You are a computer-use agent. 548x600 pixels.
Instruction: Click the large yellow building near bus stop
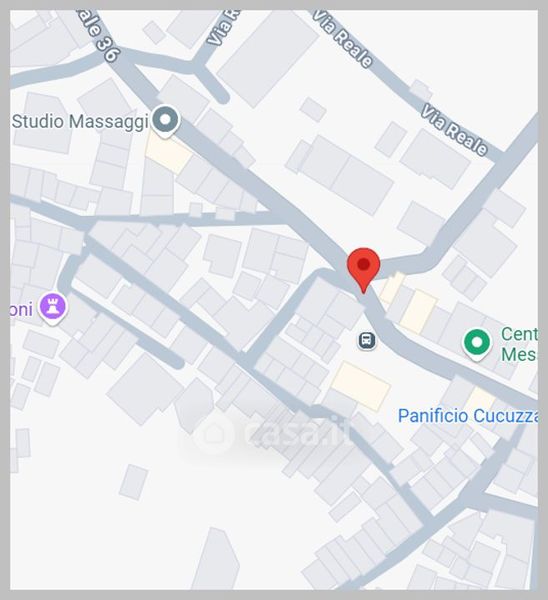pyautogui.click(x=360, y=386)
